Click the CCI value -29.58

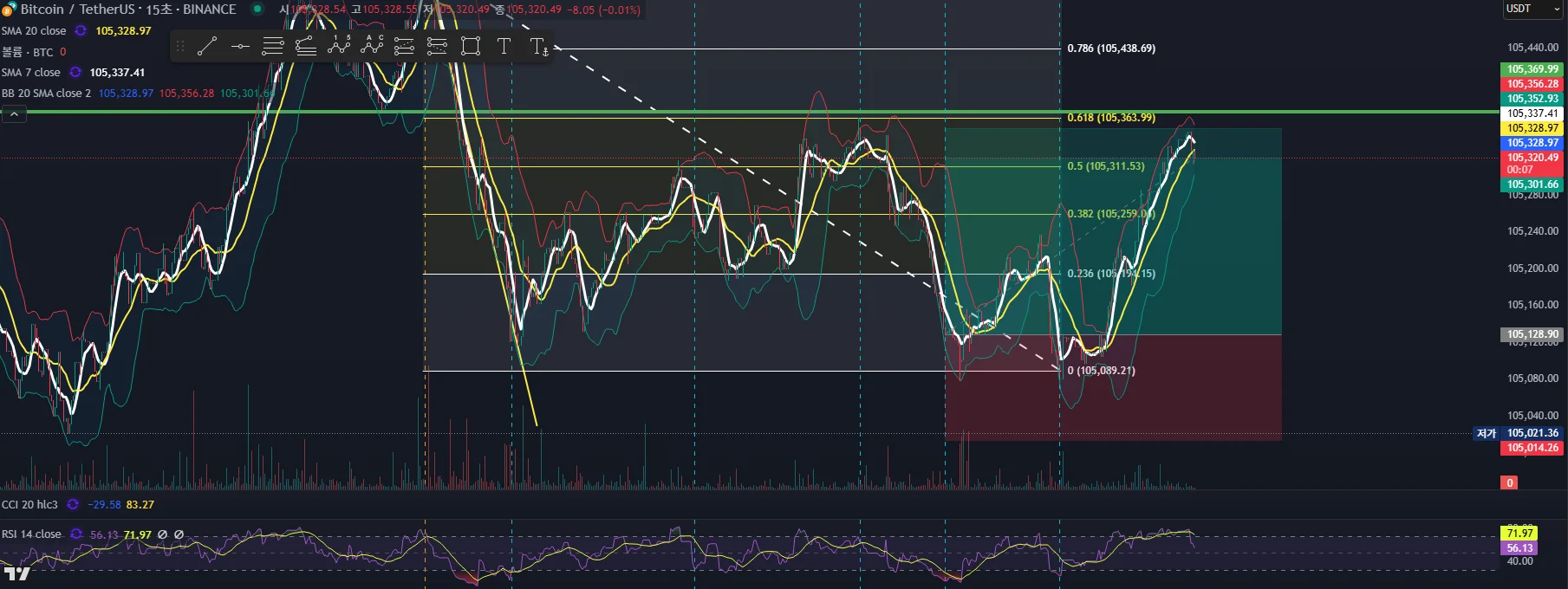[x=104, y=504]
